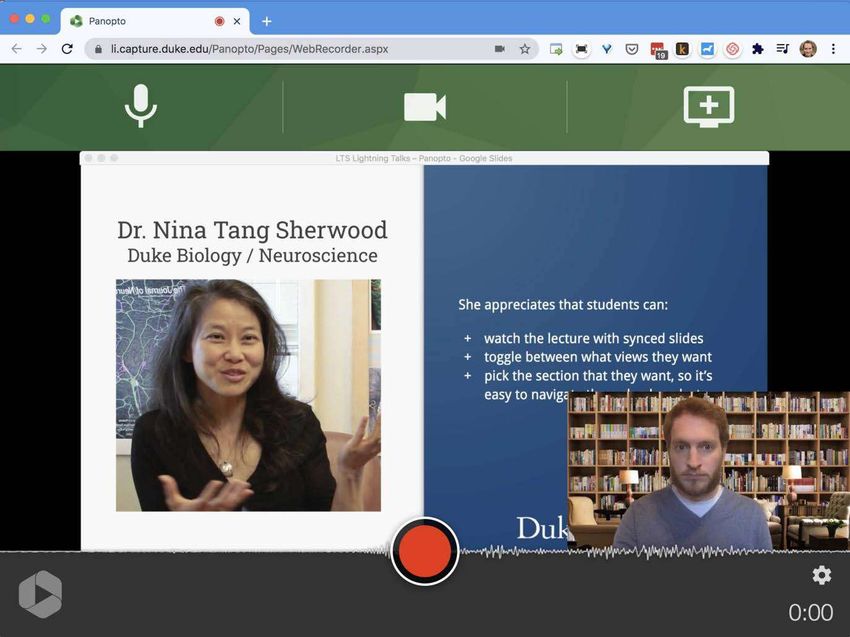Bookmark this page with the star
850x637 pixels.
click(x=524, y=49)
